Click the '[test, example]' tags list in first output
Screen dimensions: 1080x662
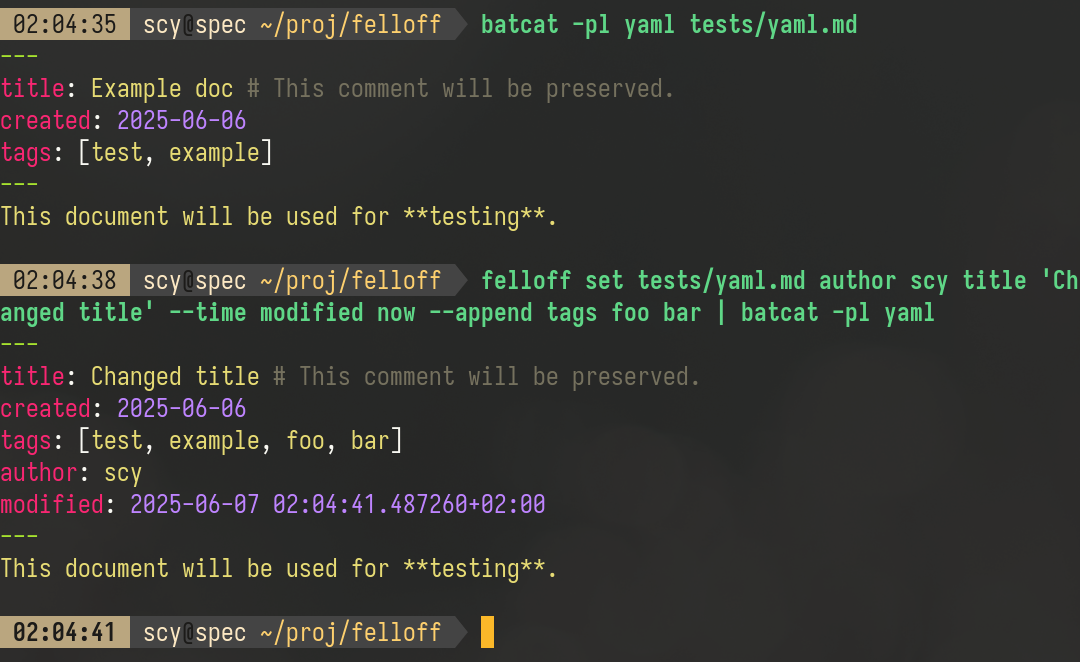pos(175,153)
